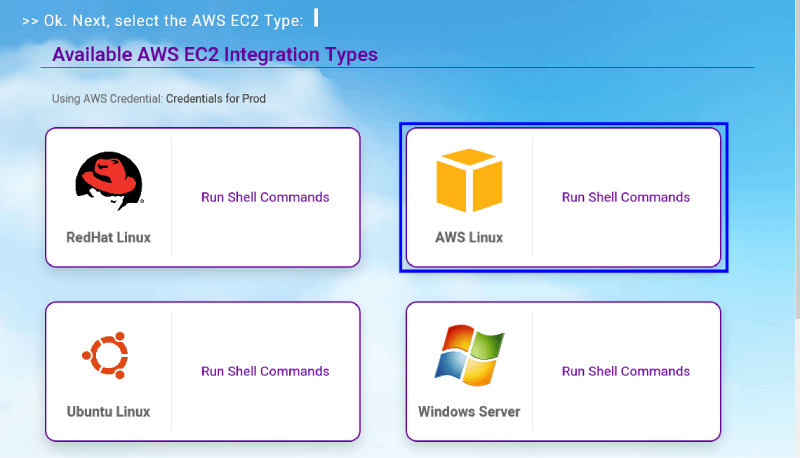Select Run Shell Commands for AWS Linux
Screen dimensions: 800x458
626,197
